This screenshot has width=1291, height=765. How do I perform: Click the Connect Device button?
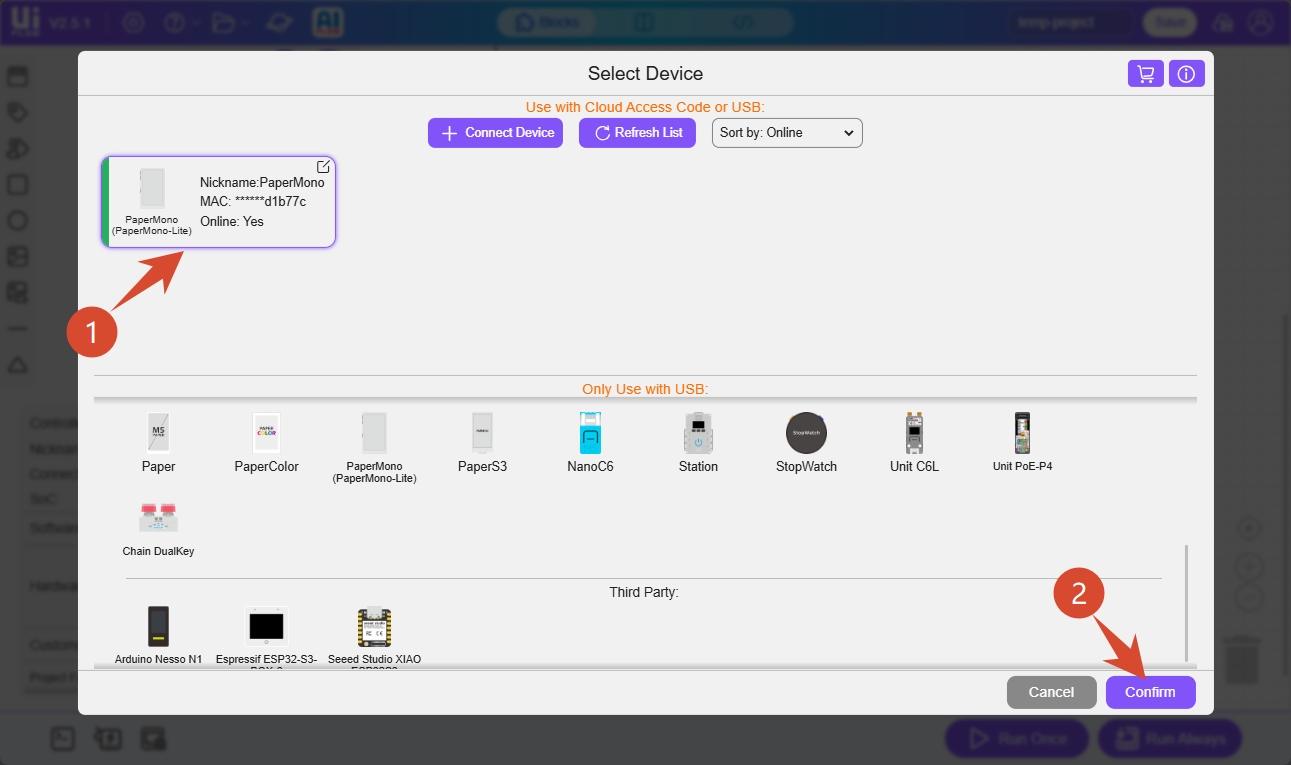click(496, 133)
